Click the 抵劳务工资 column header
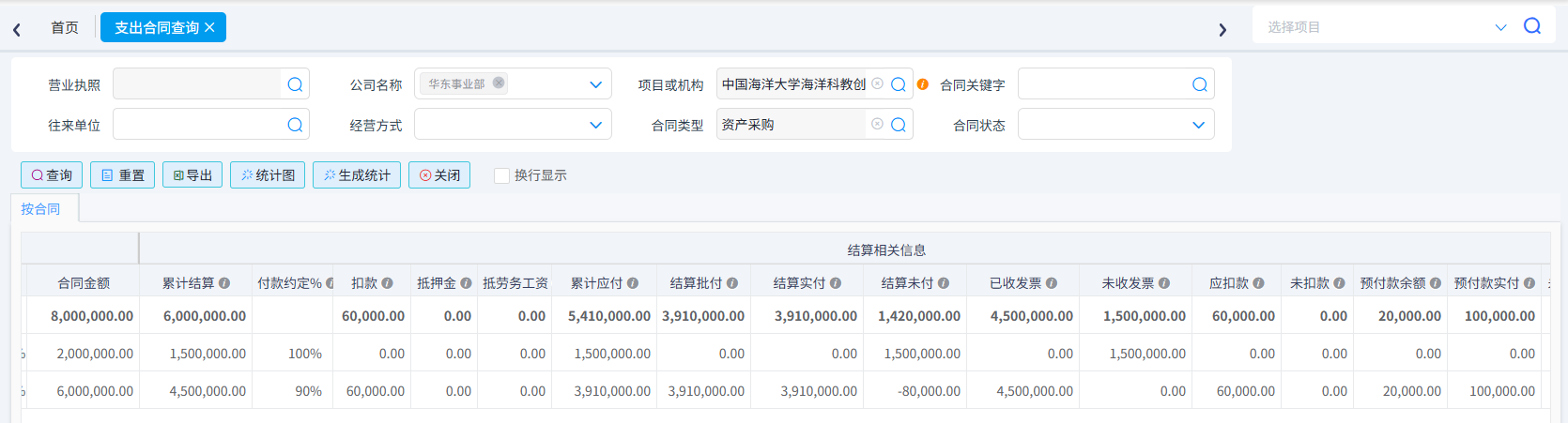1568x423 pixels. pos(515,283)
